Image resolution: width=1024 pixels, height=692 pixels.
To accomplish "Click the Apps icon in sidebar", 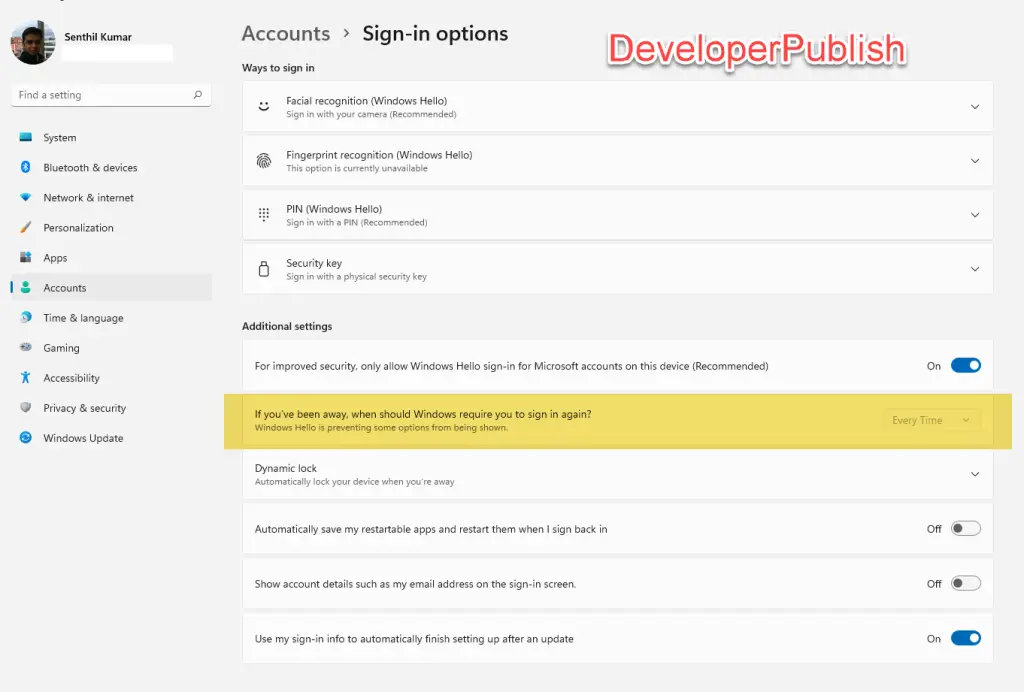I will tap(25, 257).
